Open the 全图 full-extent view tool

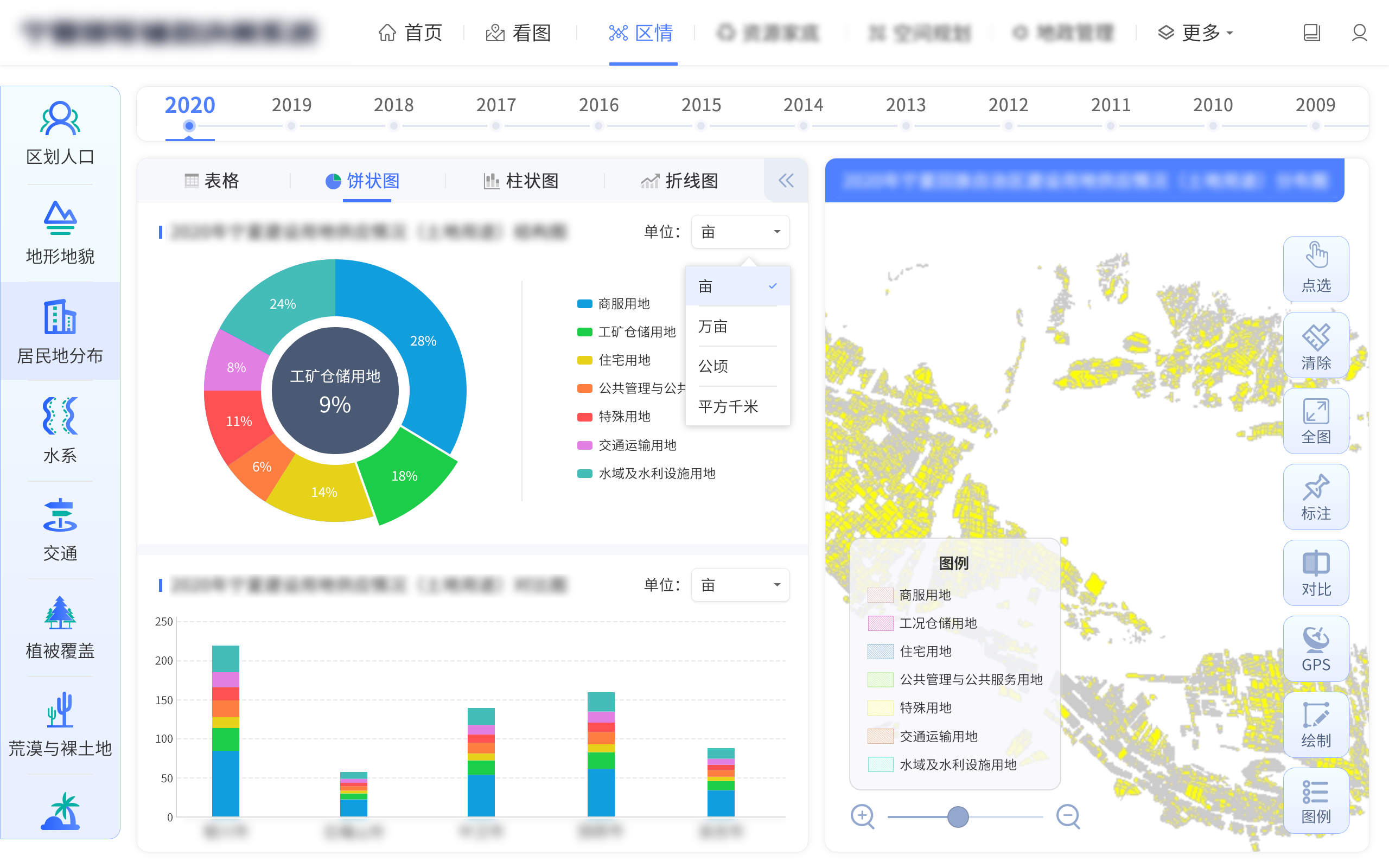tap(1316, 421)
